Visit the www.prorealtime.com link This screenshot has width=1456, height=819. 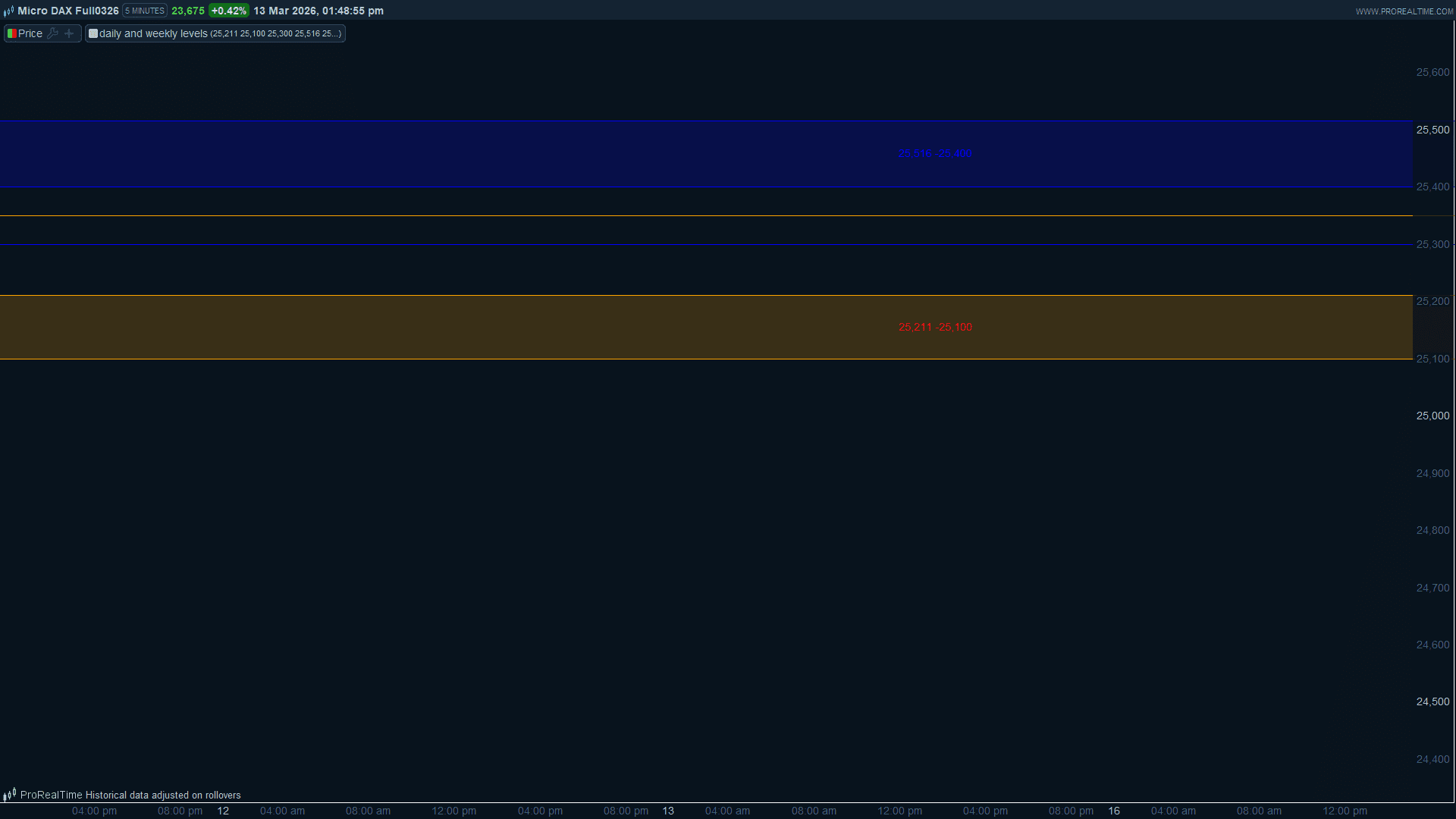tap(1404, 11)
